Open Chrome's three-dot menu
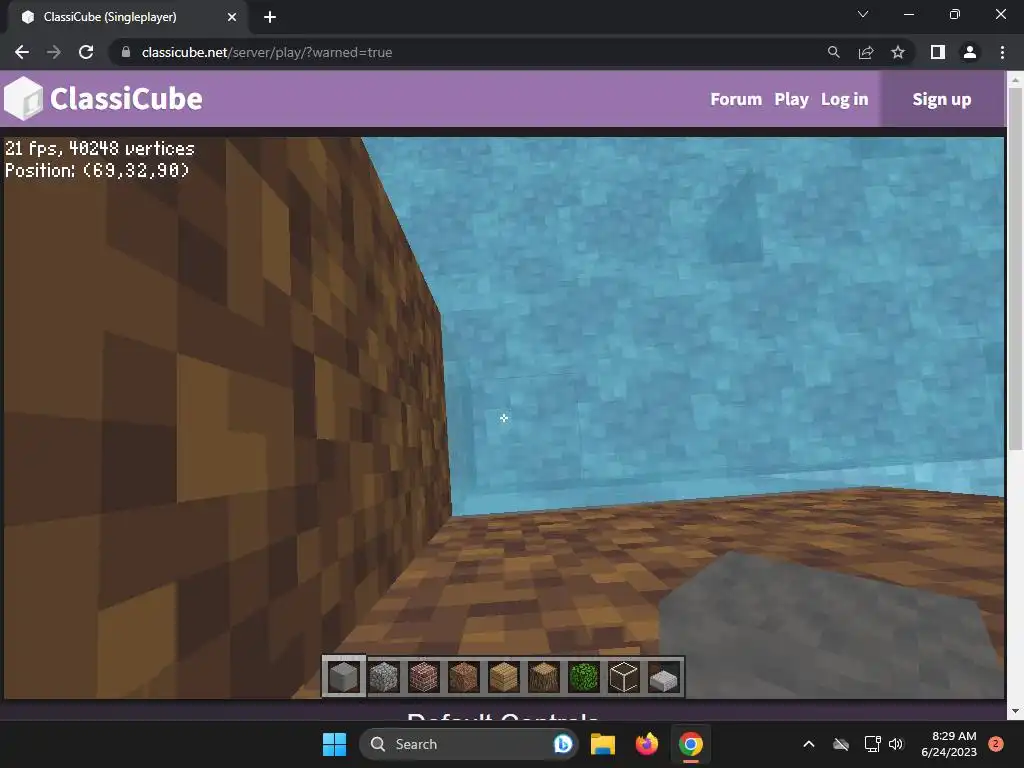 [x=1002, y=52]
